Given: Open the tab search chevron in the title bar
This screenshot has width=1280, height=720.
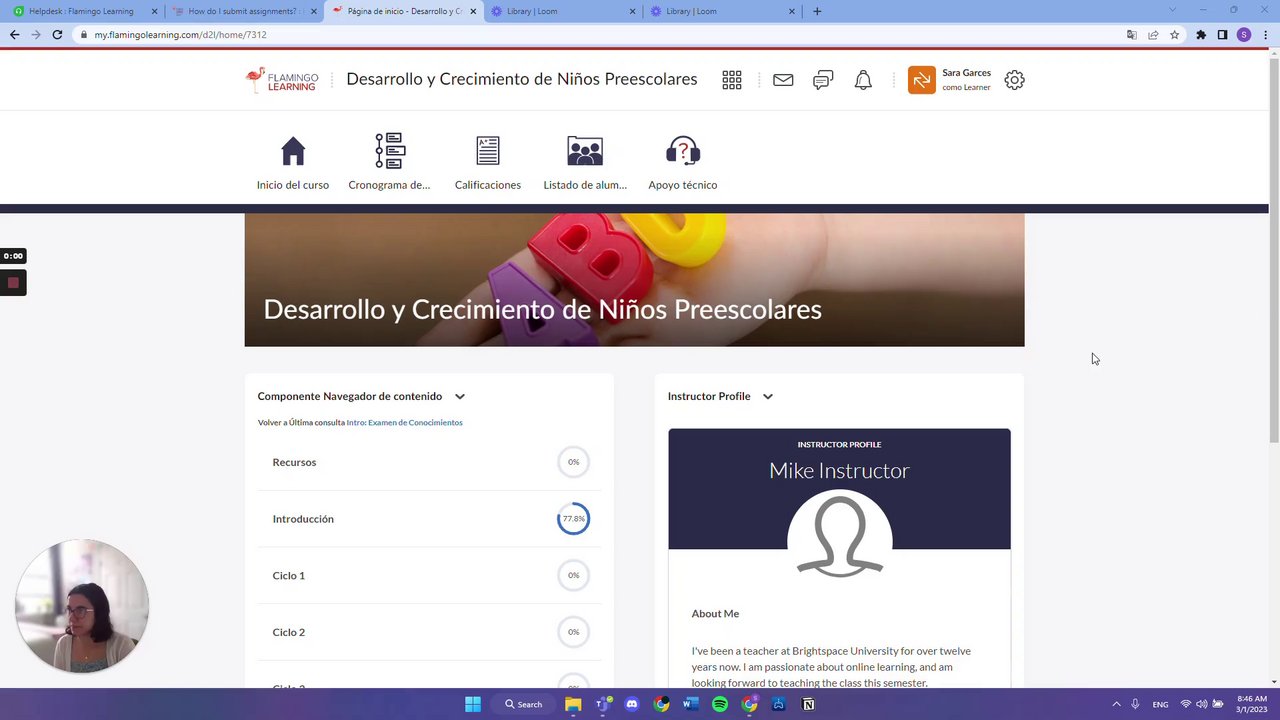Looking at the screenshot, I should coord(1173,10).
